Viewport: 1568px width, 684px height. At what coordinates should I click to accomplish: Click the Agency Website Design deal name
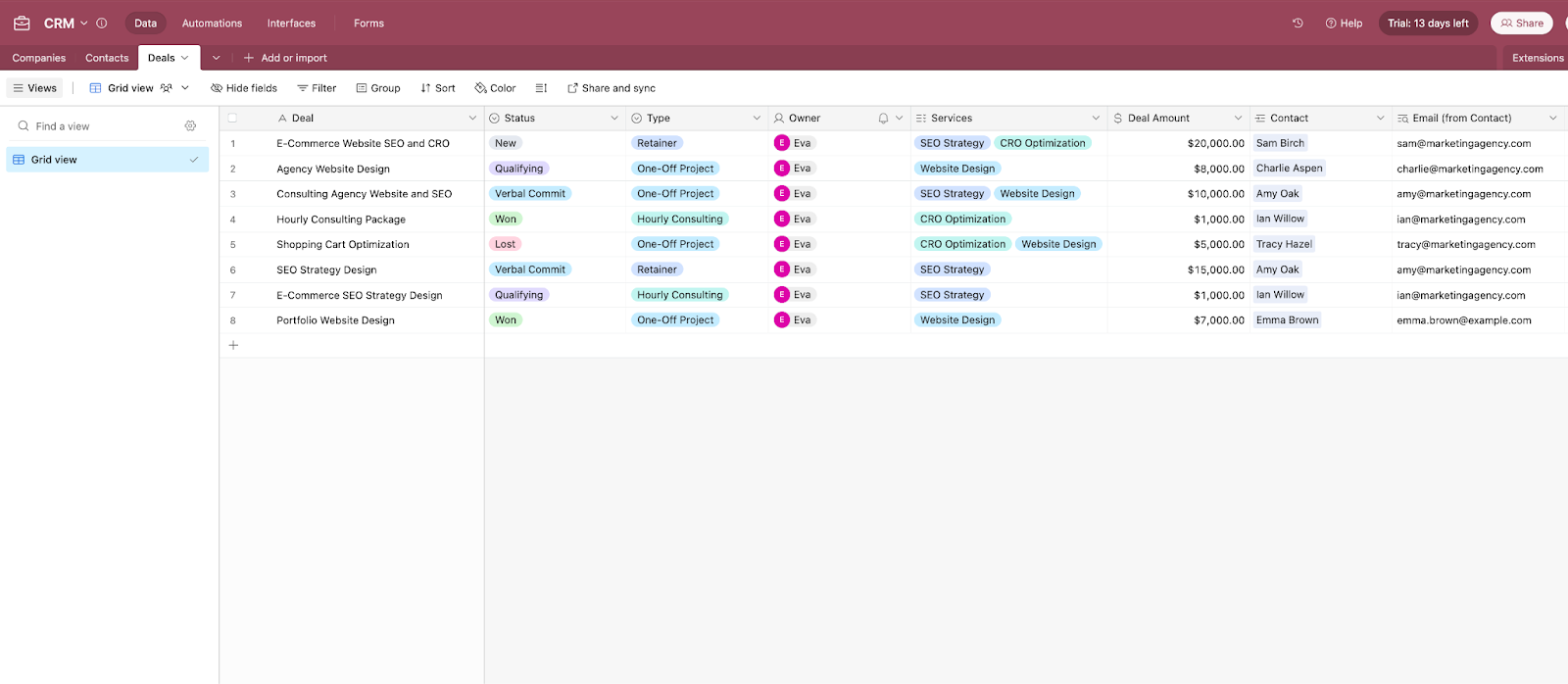(333, 169)
